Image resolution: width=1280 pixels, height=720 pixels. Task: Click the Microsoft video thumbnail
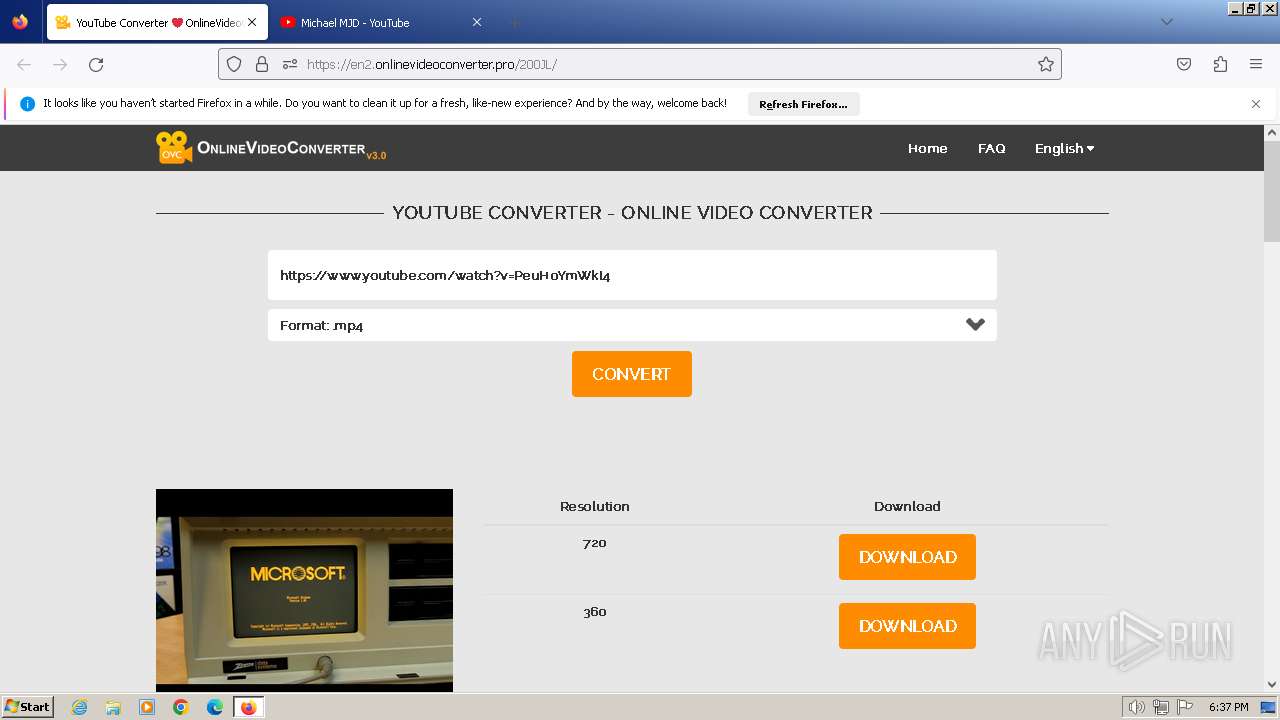coord(304,590)
